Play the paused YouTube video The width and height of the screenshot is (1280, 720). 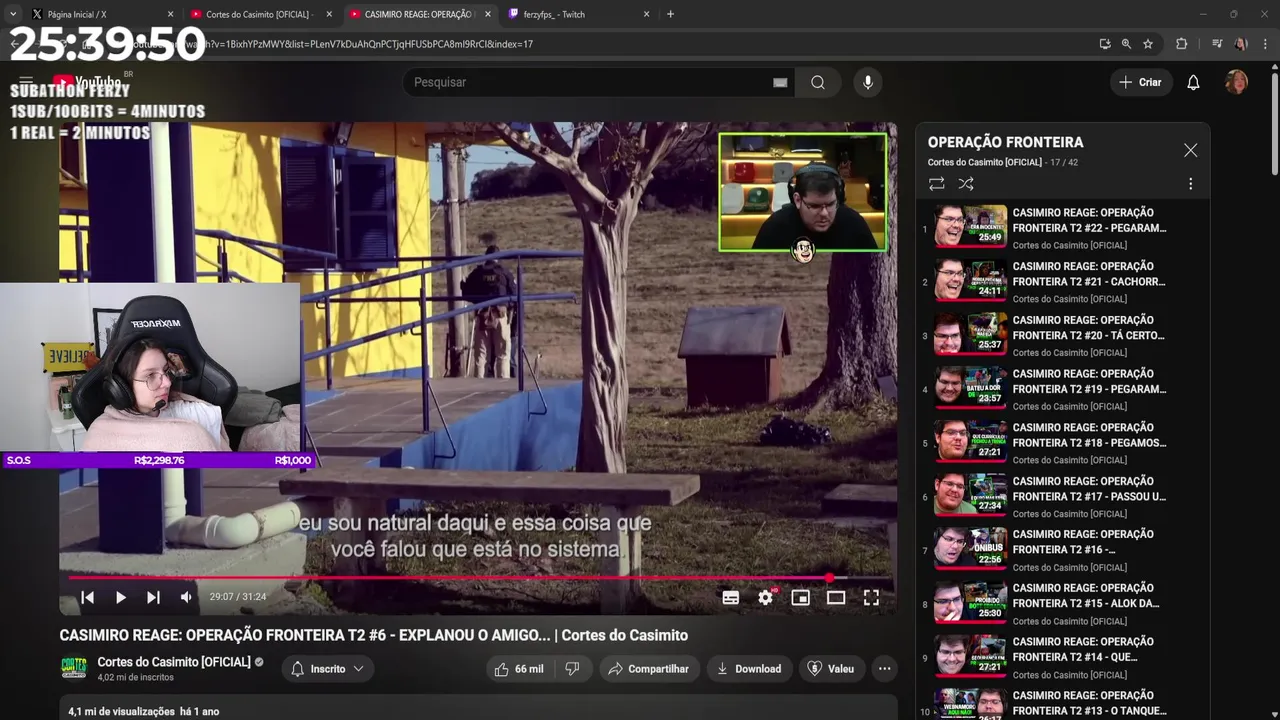pos(120,597)
